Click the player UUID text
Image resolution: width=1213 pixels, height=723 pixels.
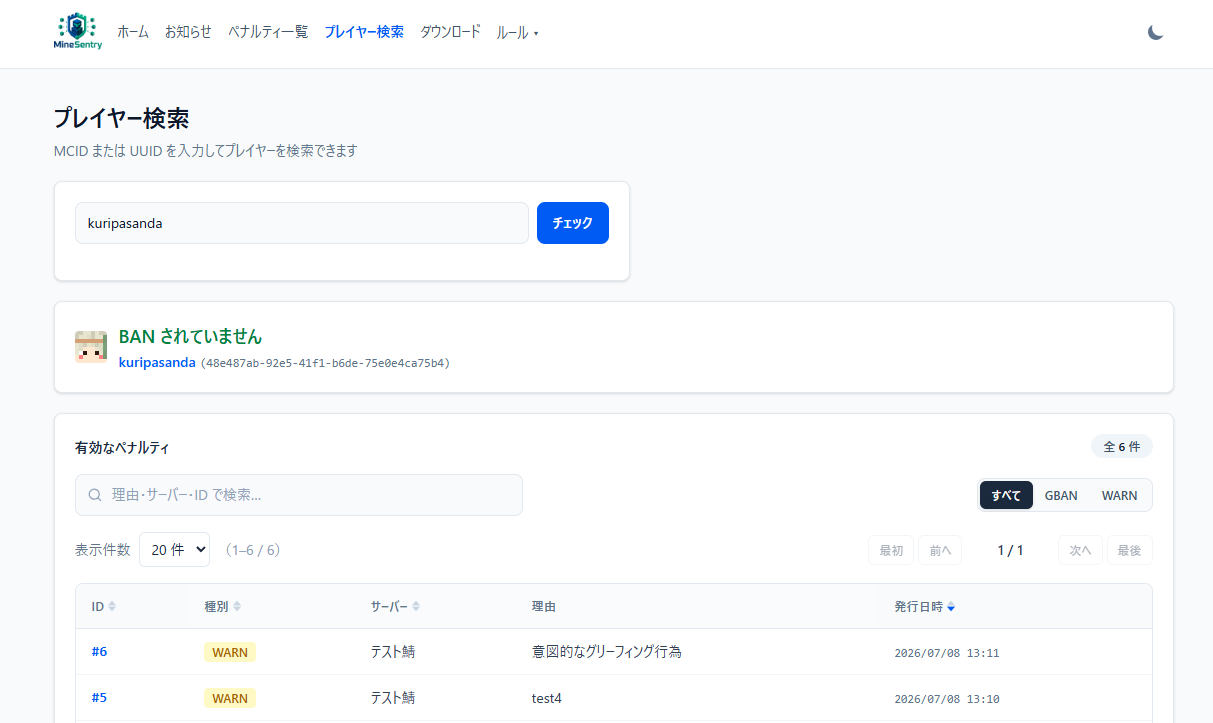[325, 364]
